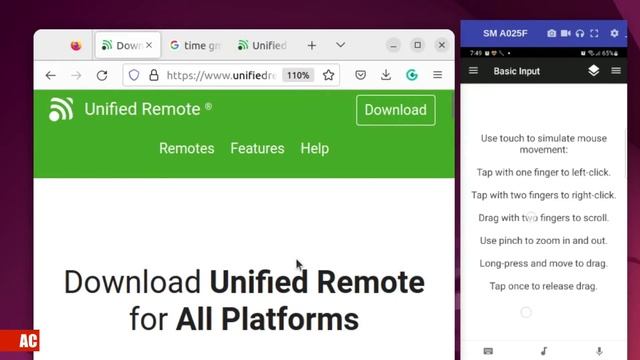Click the Firefox logo icon in the tab bar
This screenshot has height=360, width=640.
(76, 45)
